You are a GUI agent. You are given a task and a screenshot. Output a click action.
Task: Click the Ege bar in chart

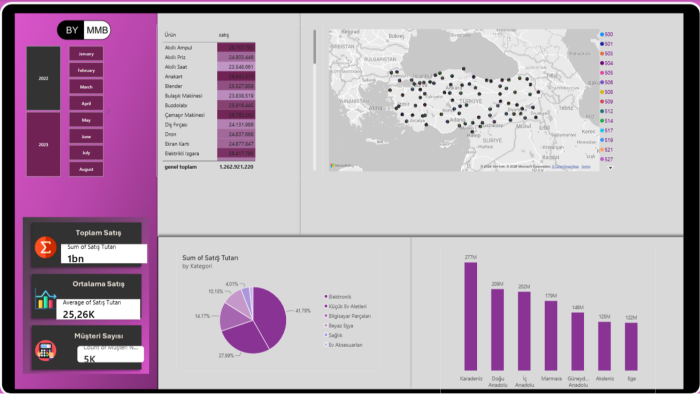click(x=631, y=347)
